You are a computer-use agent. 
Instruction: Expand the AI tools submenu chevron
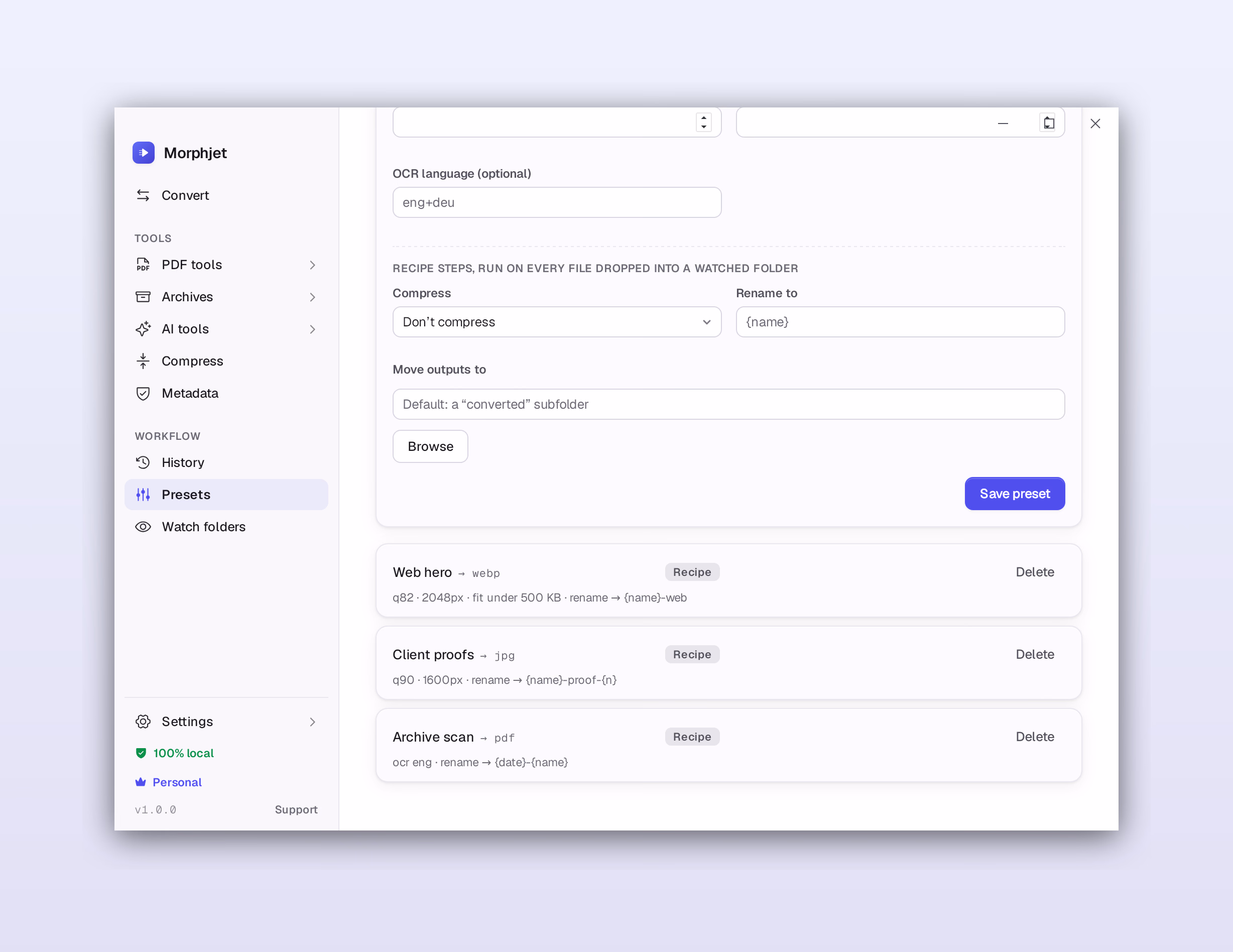[x=312, y=329]
